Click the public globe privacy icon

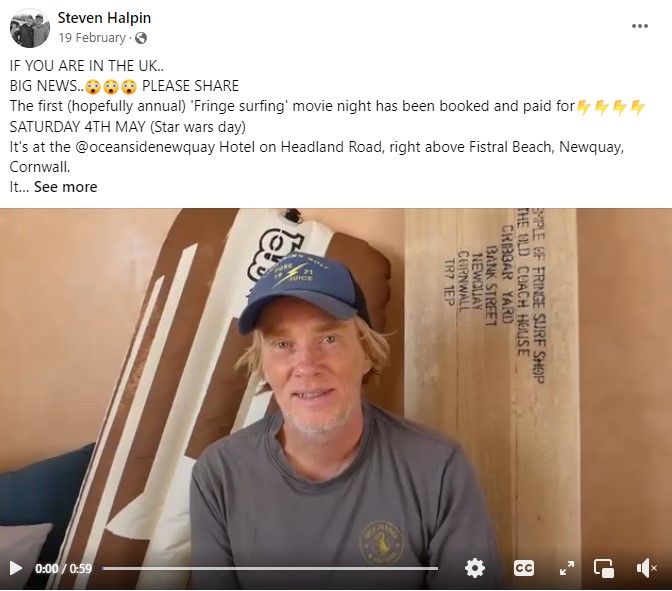[x=141, y=38]
